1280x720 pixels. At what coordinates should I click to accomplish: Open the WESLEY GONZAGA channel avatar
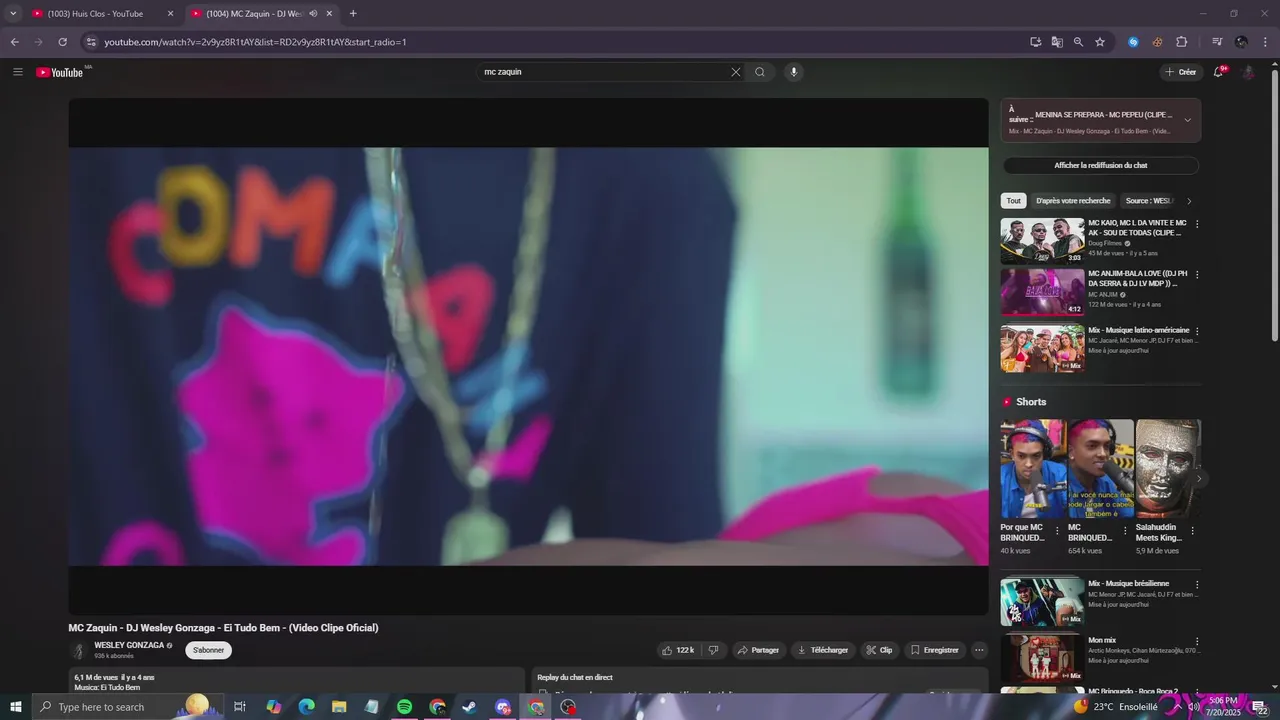(79, 650)
